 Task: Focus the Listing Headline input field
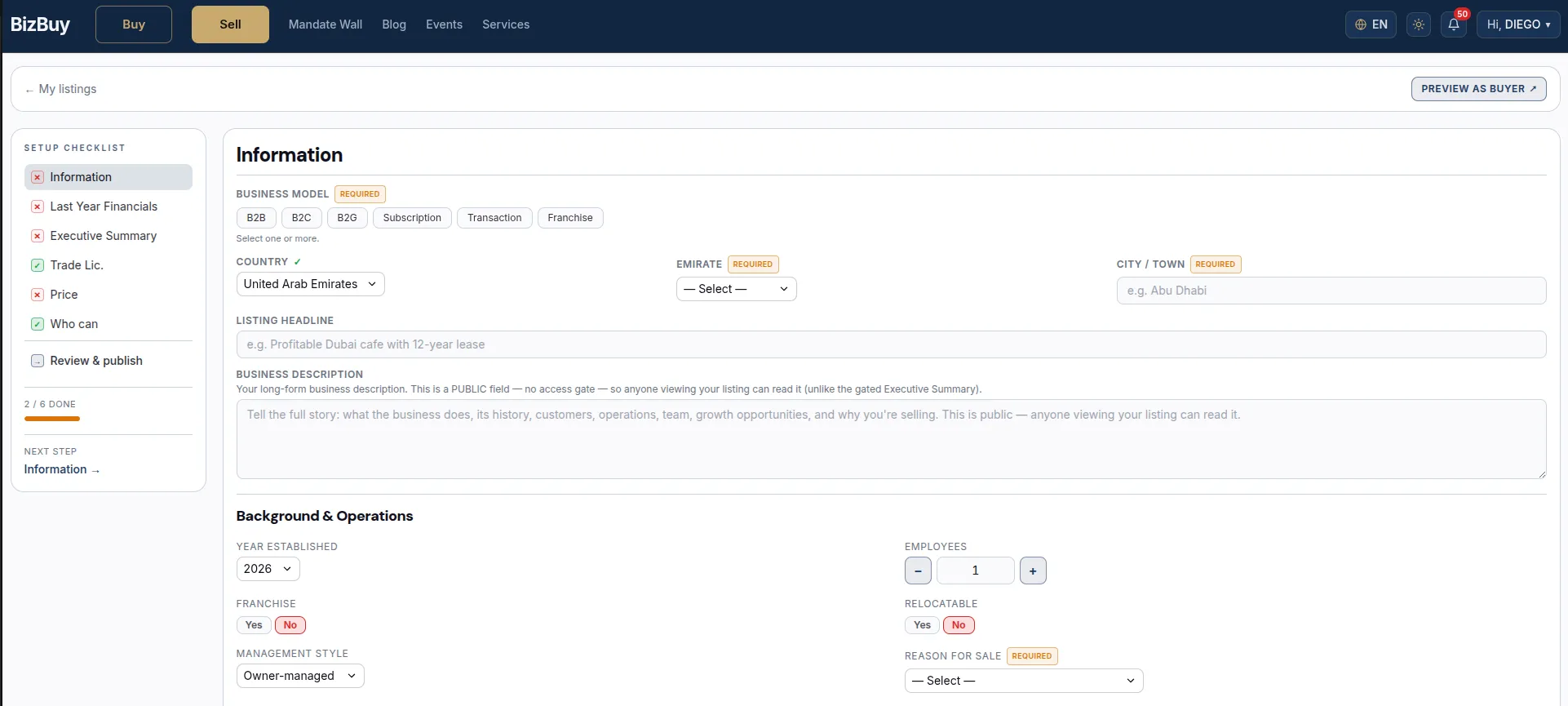(891, 344)
